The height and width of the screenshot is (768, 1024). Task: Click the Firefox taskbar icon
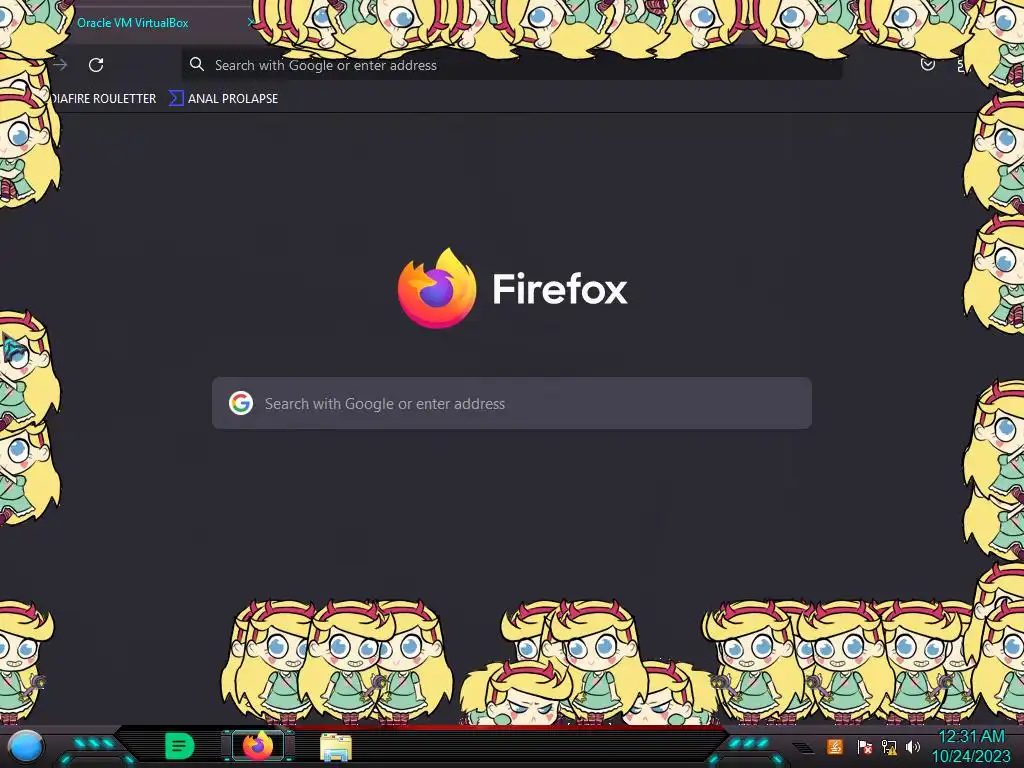[x=258, y=745]
